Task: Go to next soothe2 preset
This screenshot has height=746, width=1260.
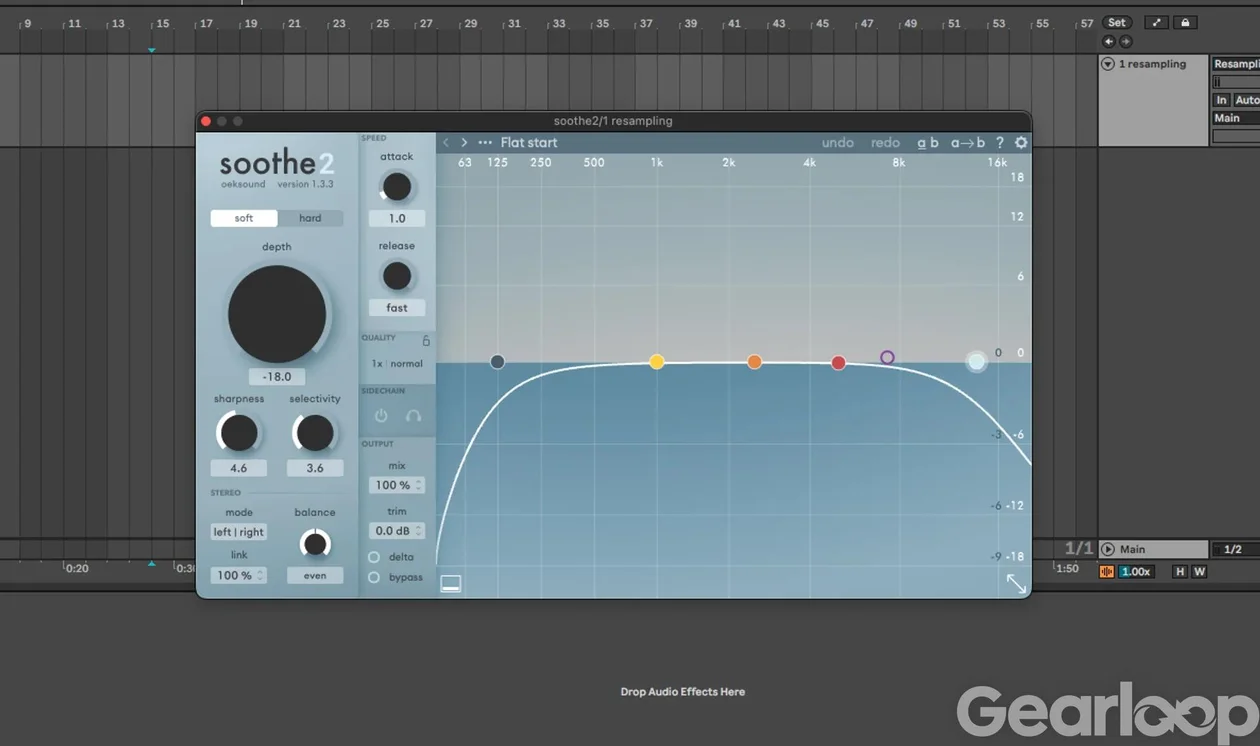Action: pos(464,143)
